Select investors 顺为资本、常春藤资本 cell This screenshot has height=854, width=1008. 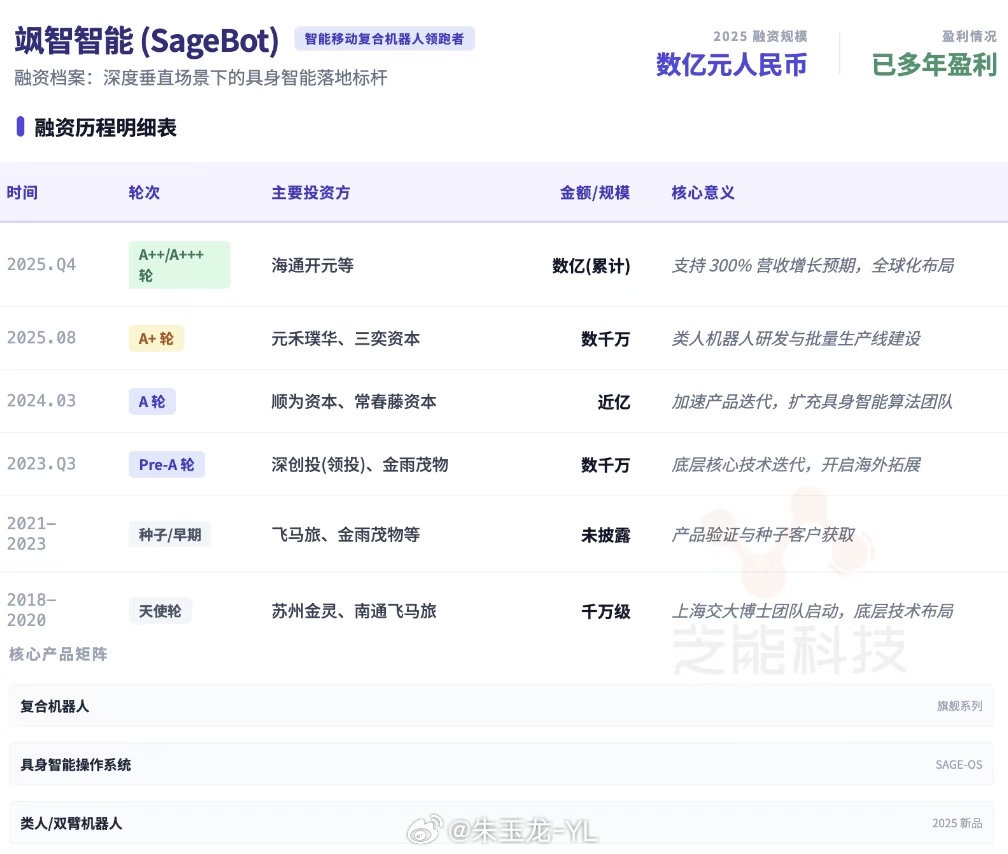click(x=354, y=402)
